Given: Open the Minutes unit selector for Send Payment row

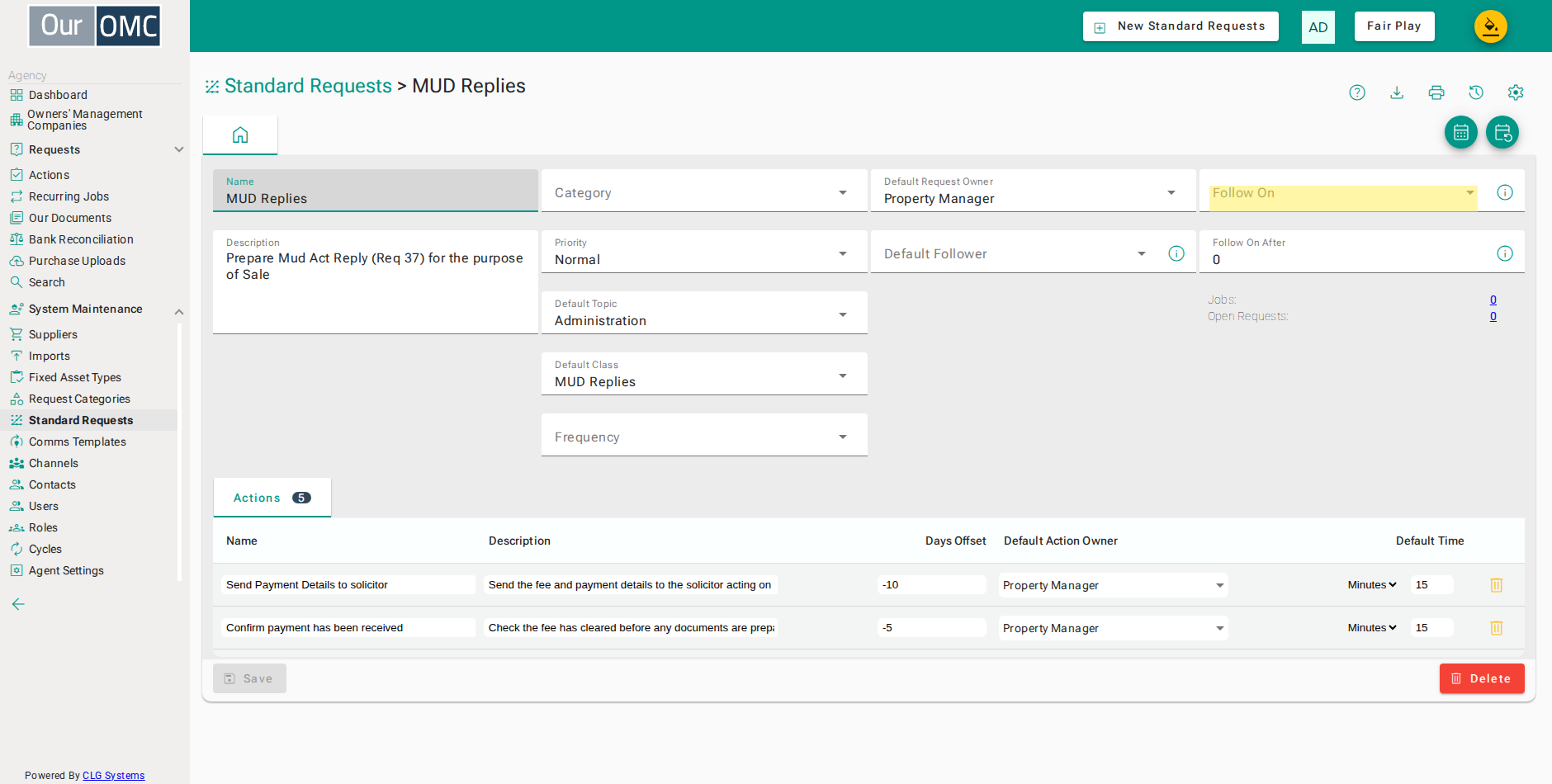Looking at the screenshot, I should click(1372, 585).
